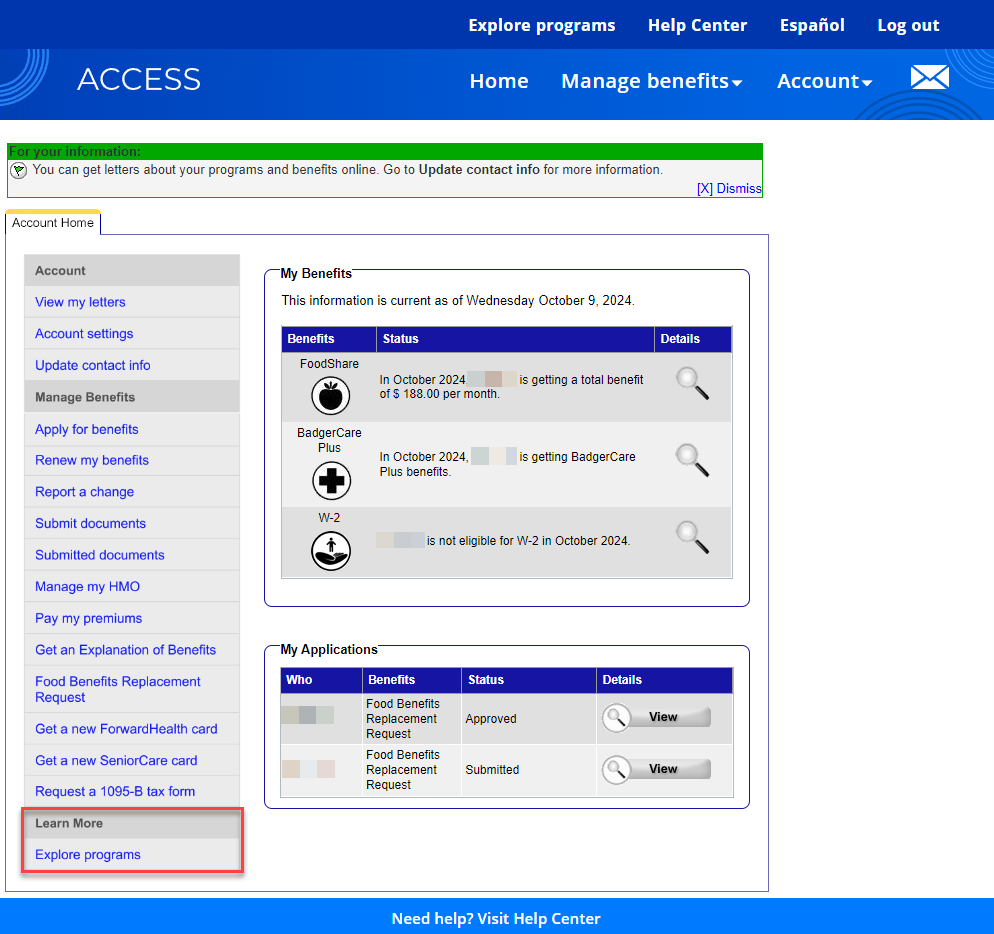994x934 pixels.
Task: Click the W-2 details magnifying glass
Action: tap(692, 537)
